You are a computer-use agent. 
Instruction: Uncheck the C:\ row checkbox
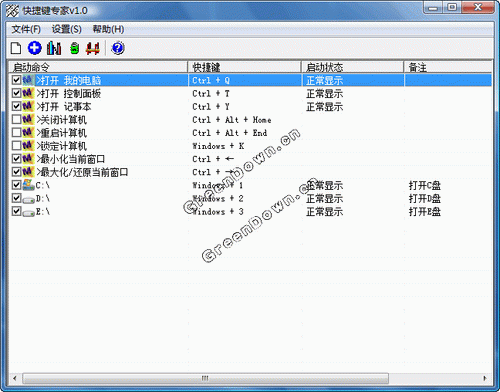coord(16,185)
